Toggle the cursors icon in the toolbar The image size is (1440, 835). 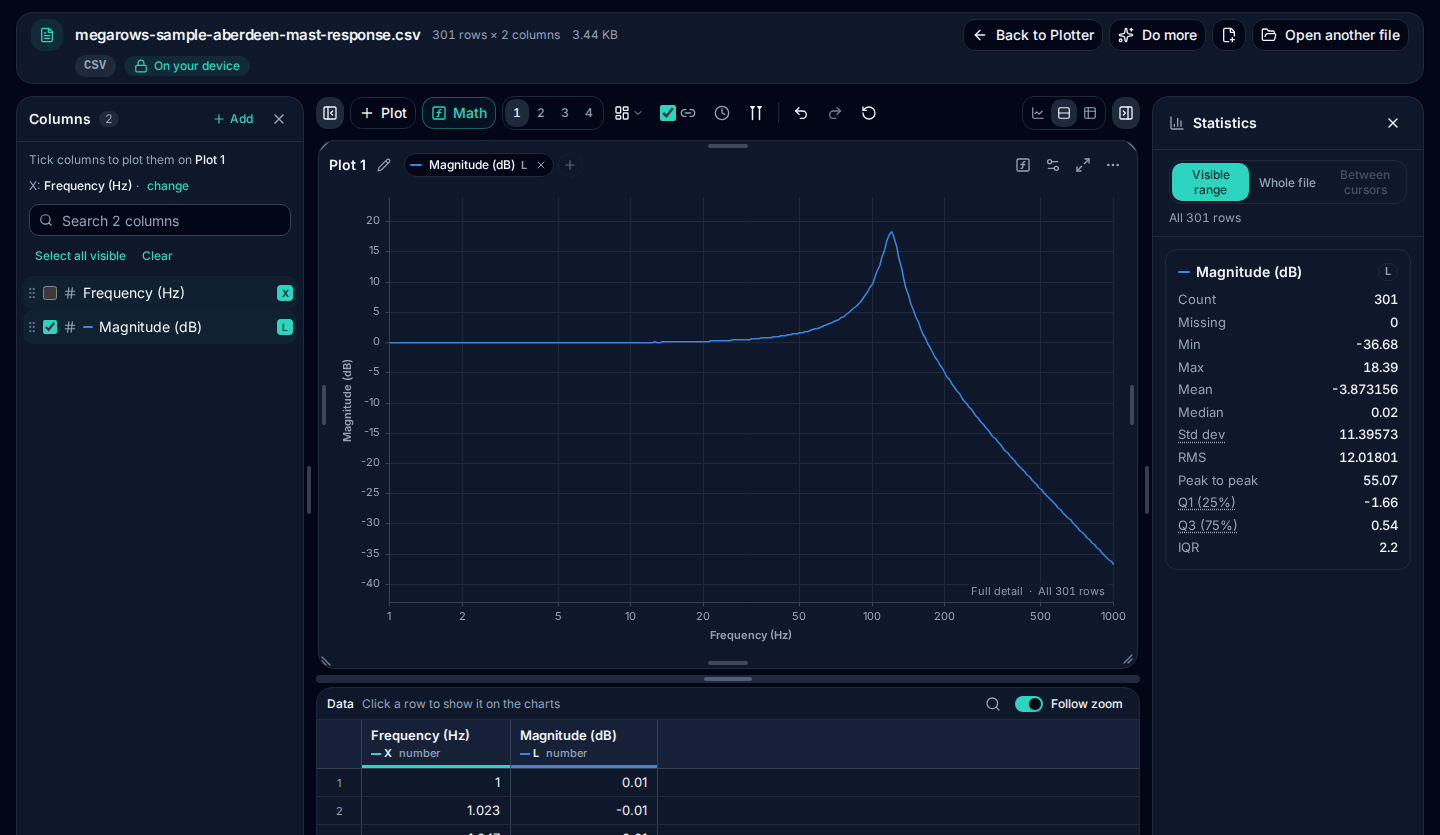(756, 113)
